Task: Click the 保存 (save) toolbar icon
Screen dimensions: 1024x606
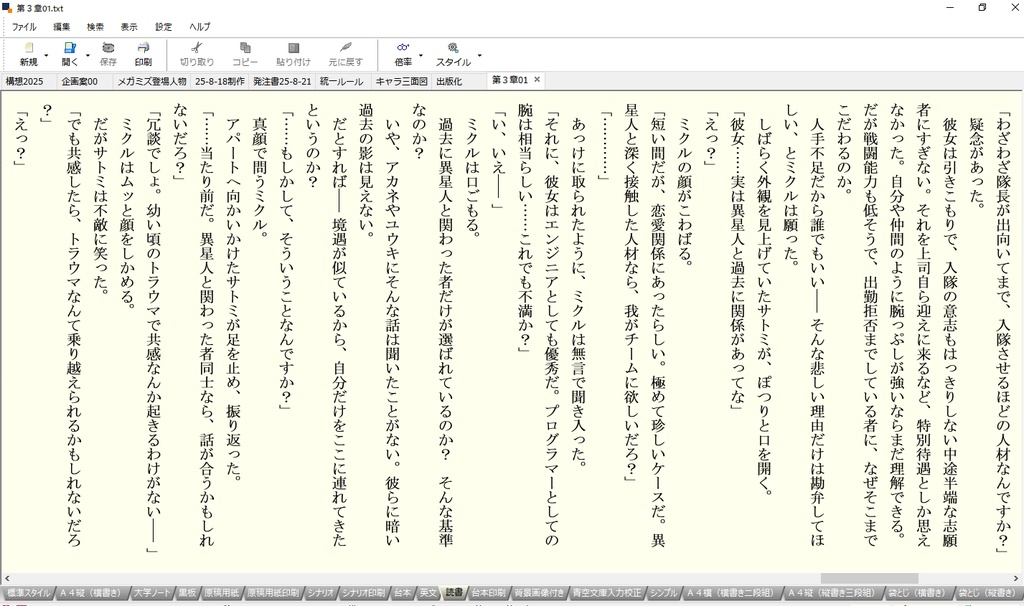Action: [108, 48]
